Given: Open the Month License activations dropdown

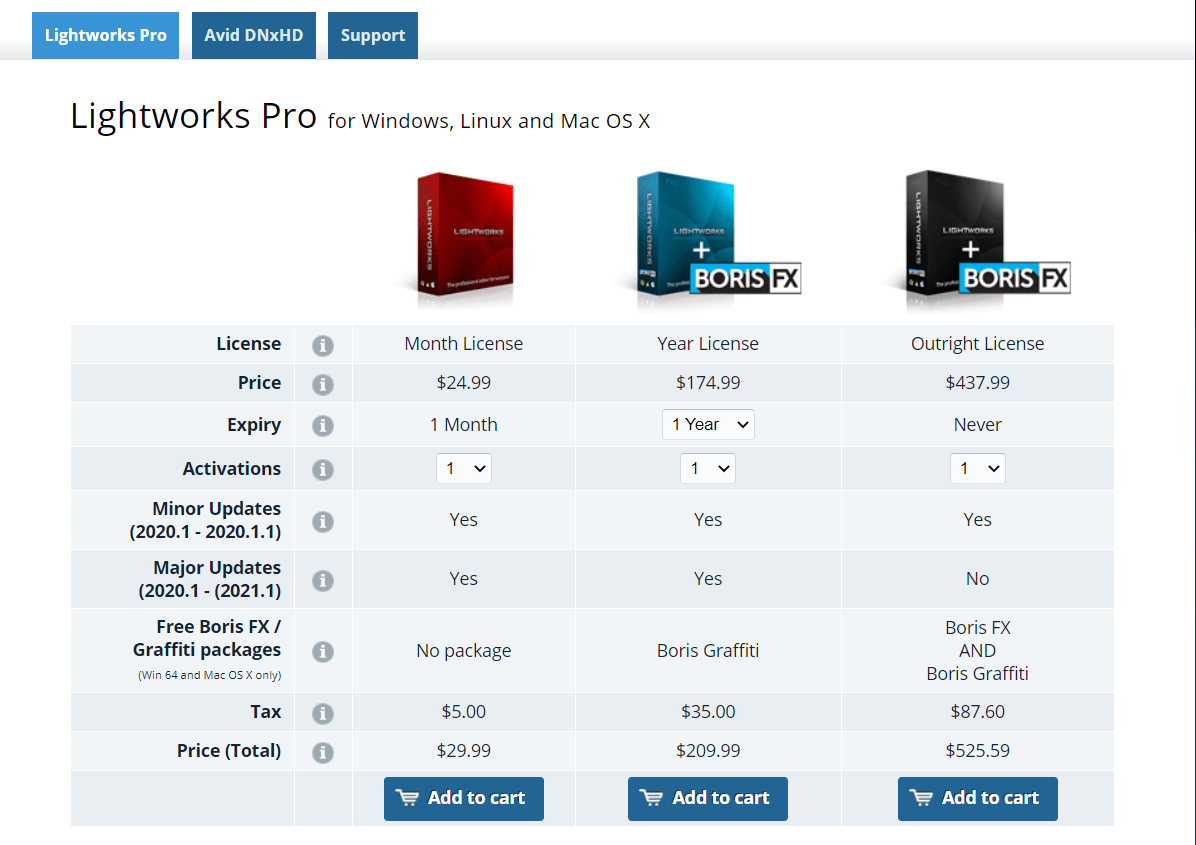Looking at the screenshot, I should coord(463,468).
